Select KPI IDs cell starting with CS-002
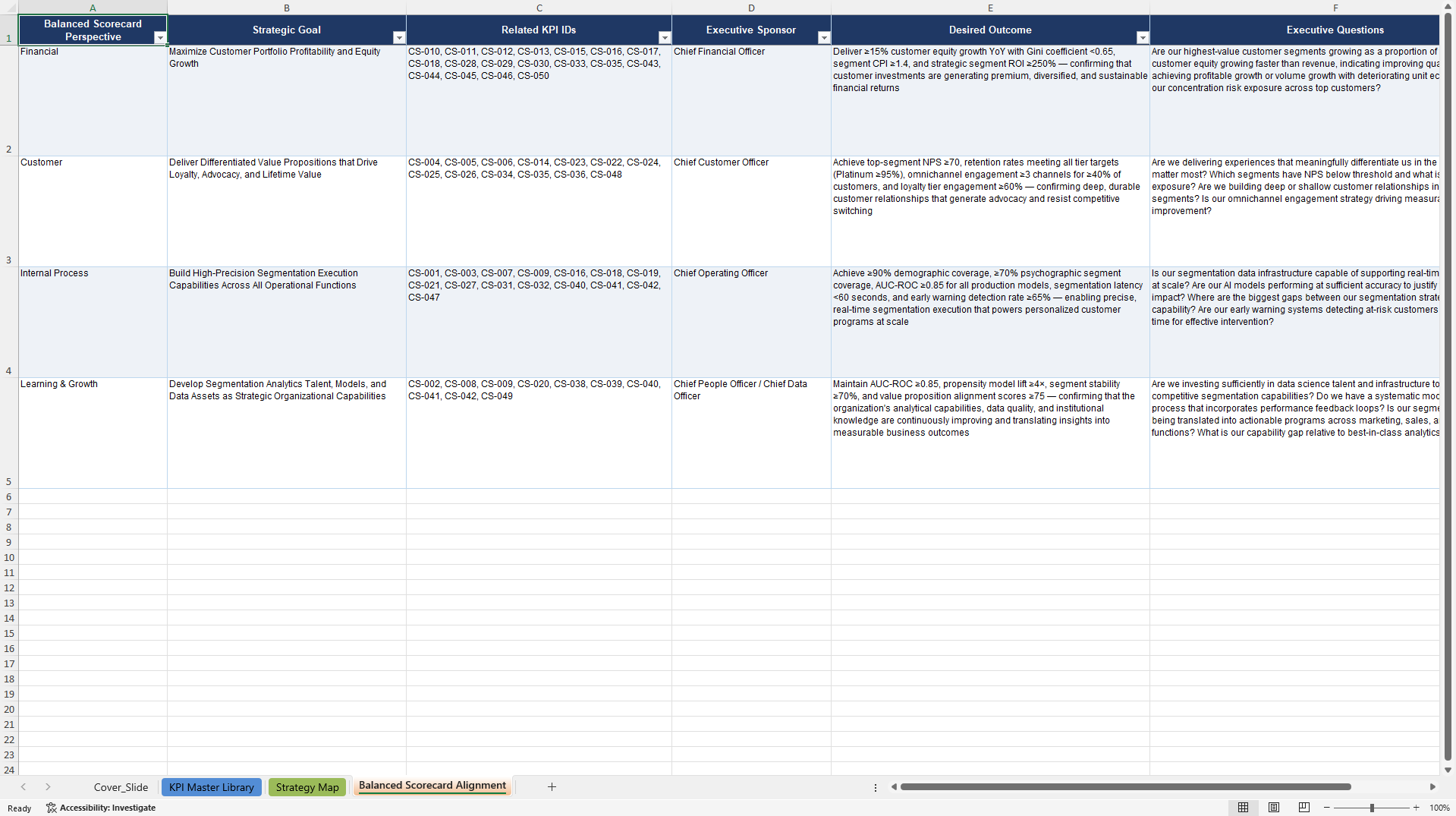This screenshot has height=816, width=1456. tap(539, 433)
